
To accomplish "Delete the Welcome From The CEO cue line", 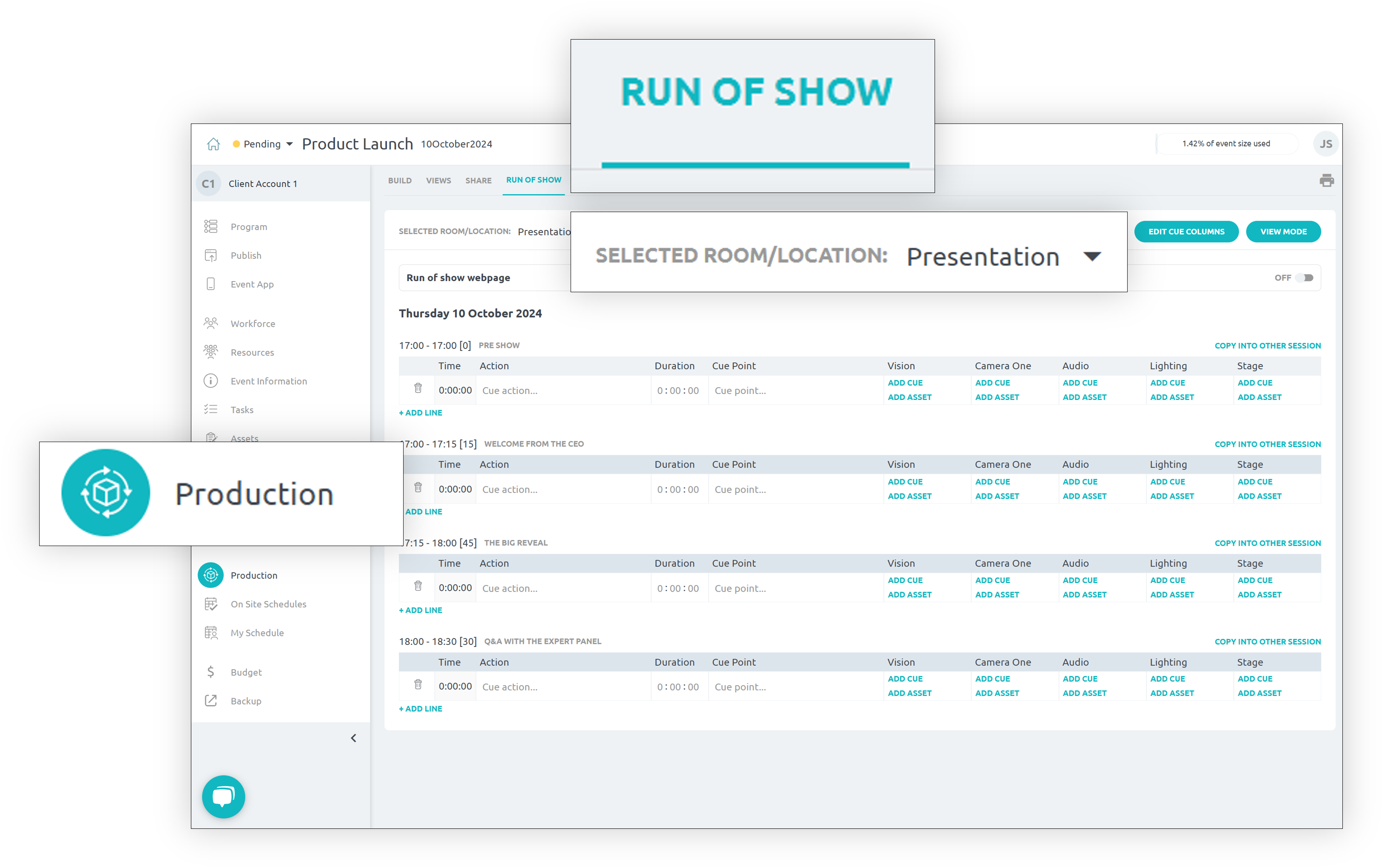I will point(418,488).
